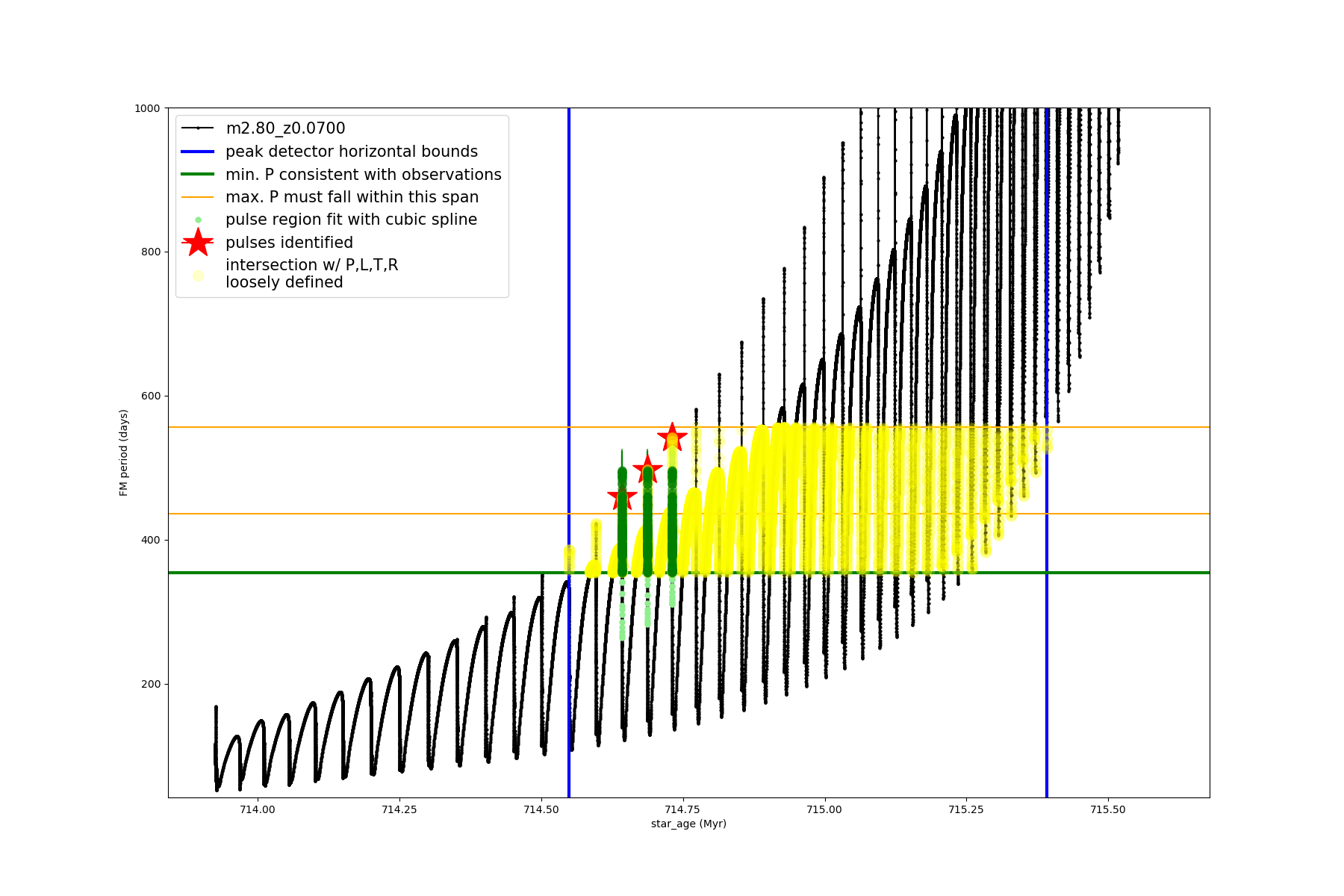Click the light green dot legend marker
1344x896 pixels.
pos(198,220)
